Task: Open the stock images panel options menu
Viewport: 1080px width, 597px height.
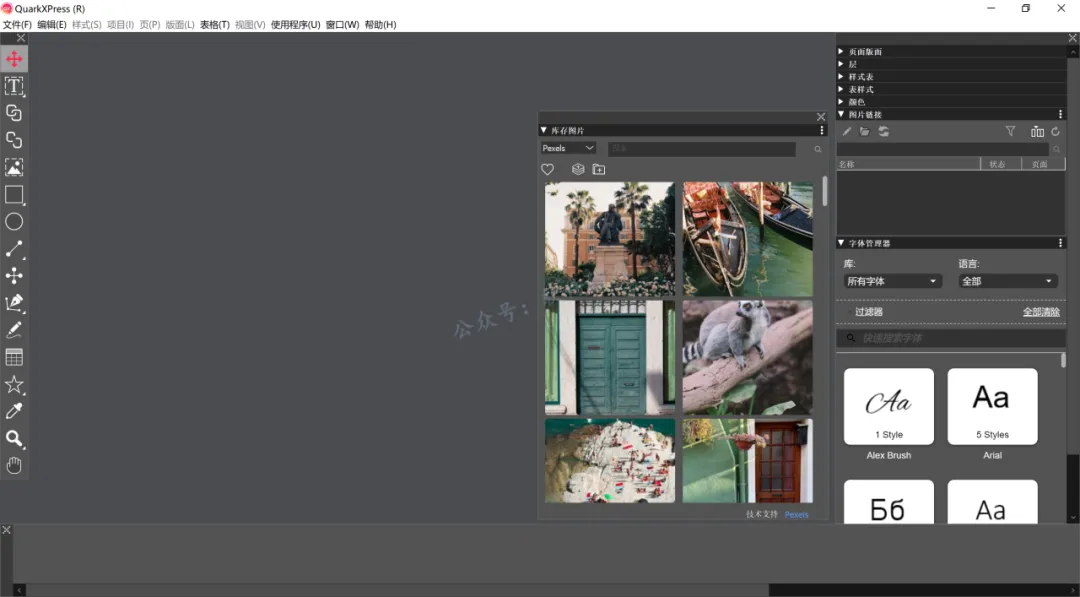Action: pyautogui.click(x=821, y=130)
